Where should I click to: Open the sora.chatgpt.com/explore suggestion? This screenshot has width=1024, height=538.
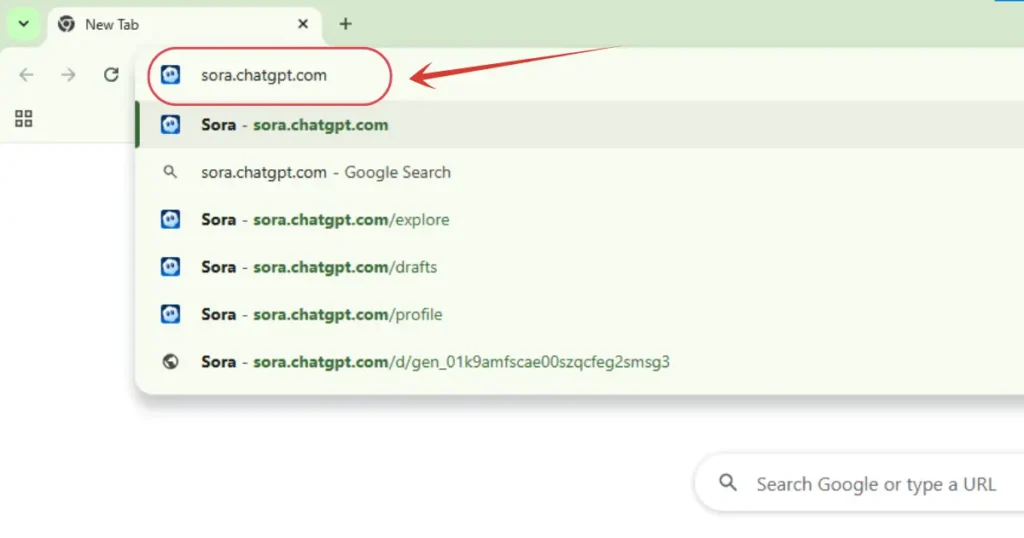tap(325, 220)
